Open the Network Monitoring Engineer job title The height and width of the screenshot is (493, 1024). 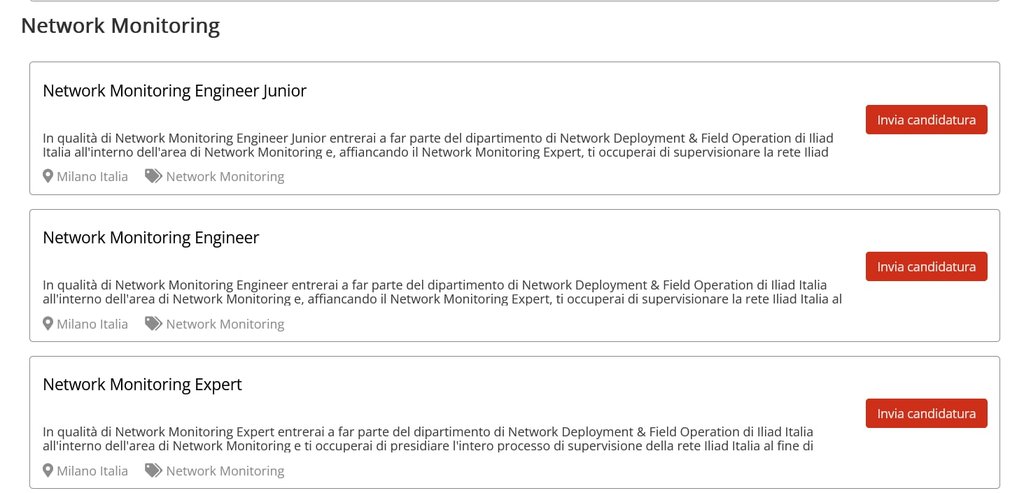[x=151, y=238]
